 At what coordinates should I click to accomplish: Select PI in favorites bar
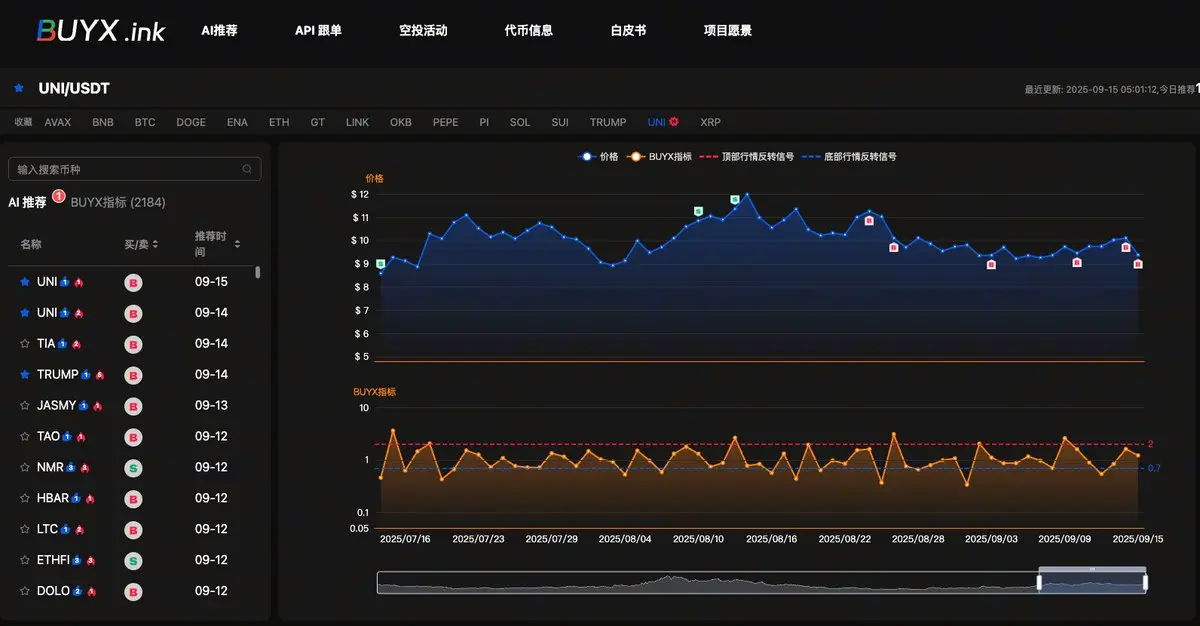(x=484, y=122)
